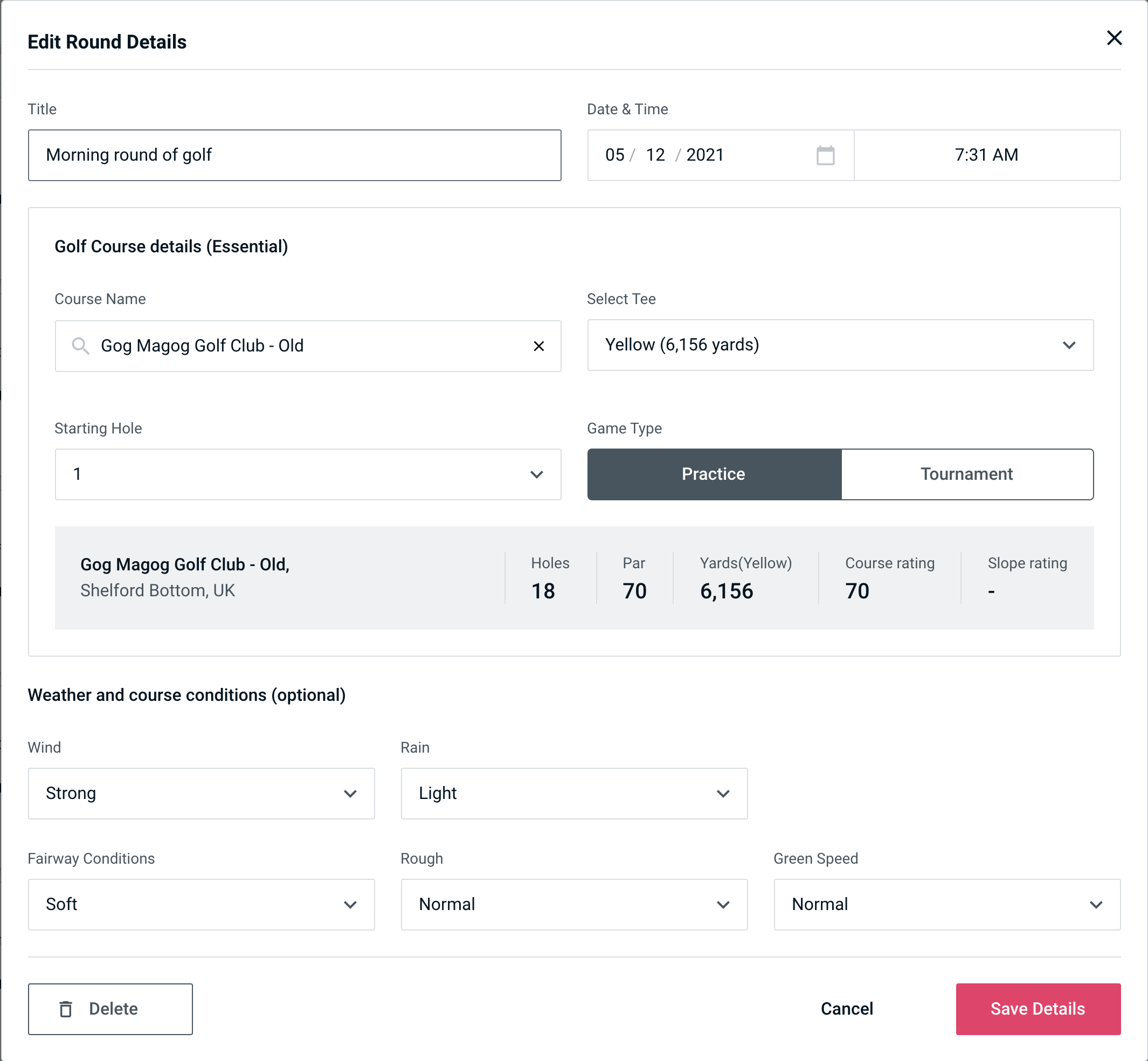Select the Rough dropdown menu
1148x1061 pixels.
[x=574, y=904]
